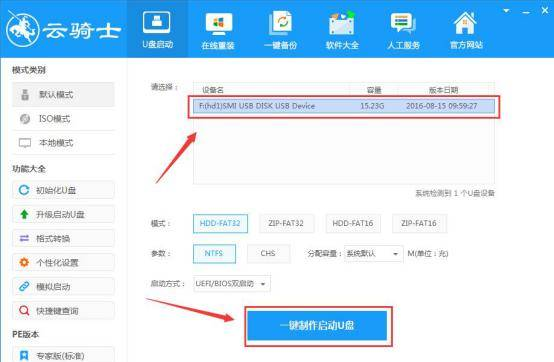
Task: Click the 云骑士 knight logo
Action: (x=23, y=30)
